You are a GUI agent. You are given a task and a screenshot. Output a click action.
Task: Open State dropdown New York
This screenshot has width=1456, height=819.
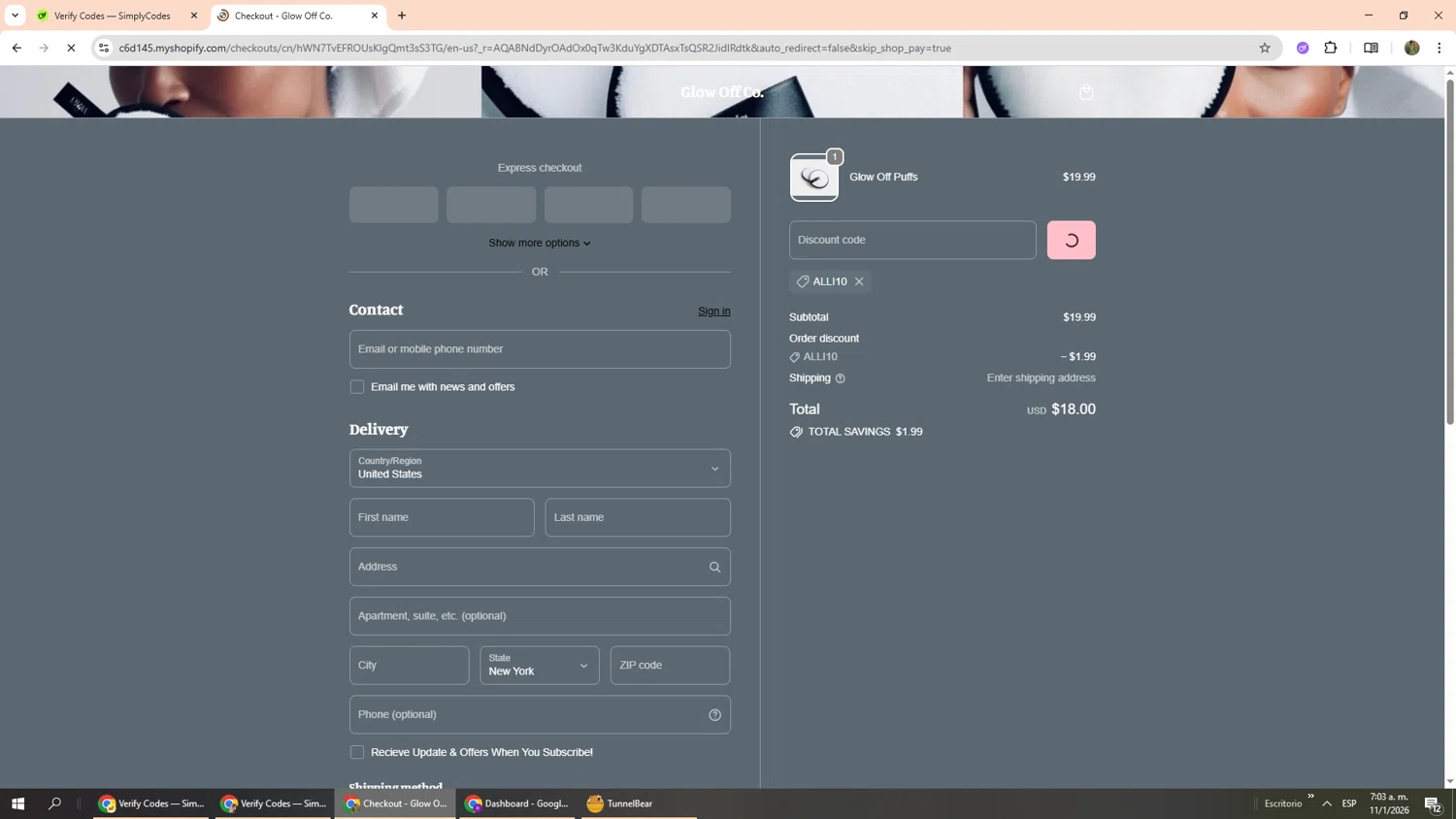click(540, 666)
